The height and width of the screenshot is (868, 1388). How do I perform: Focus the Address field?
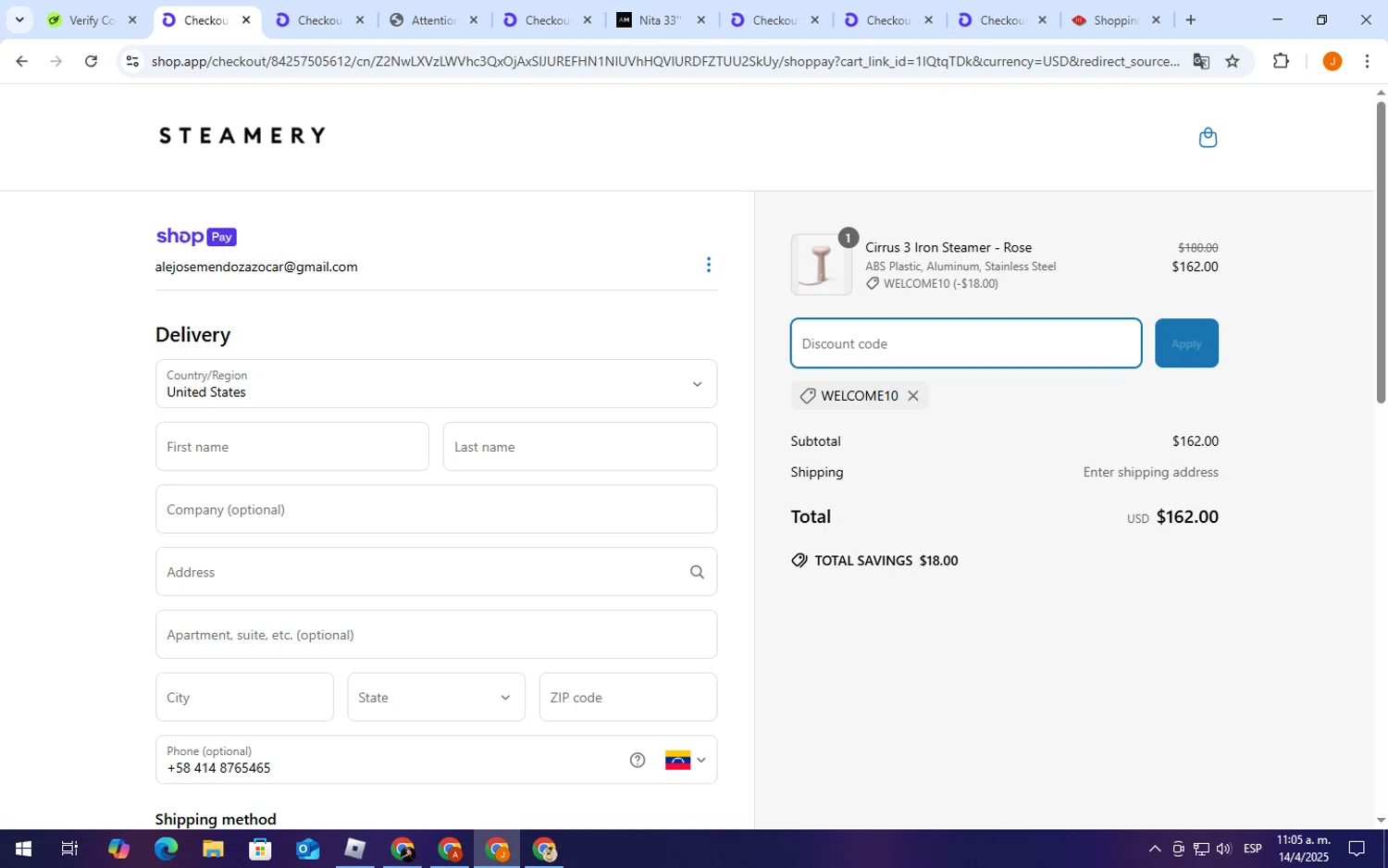click(x=436, y=572)
